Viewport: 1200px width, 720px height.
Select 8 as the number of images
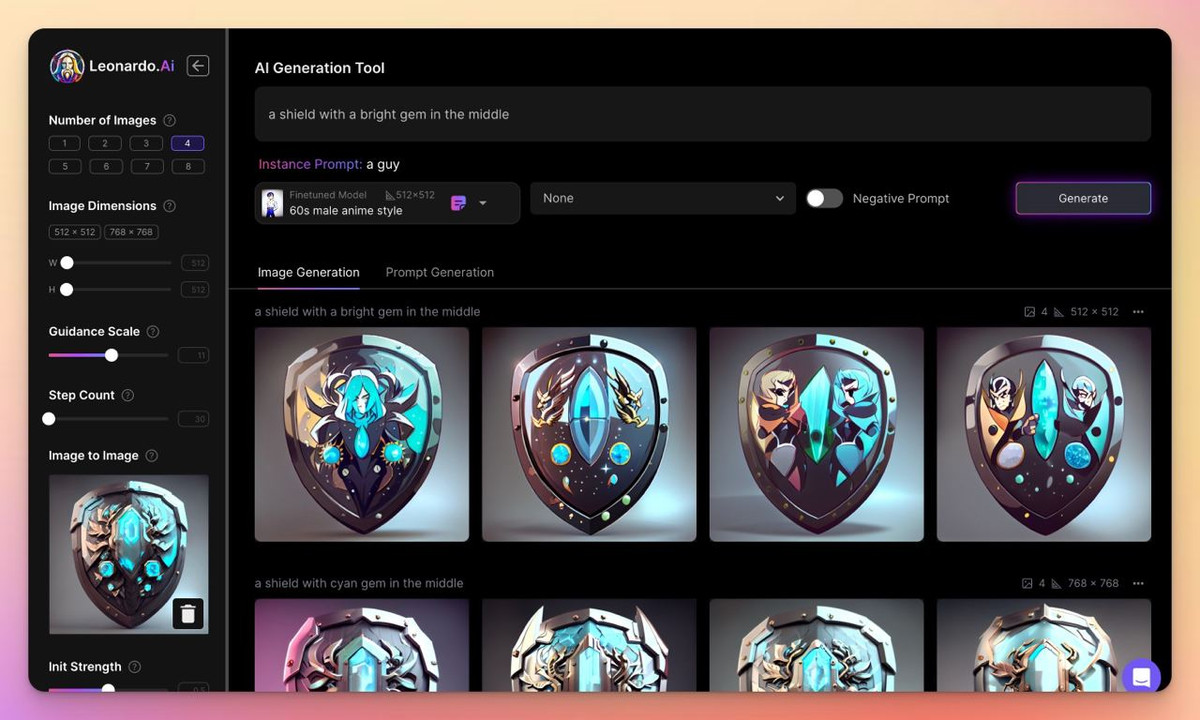click(187, 167)
